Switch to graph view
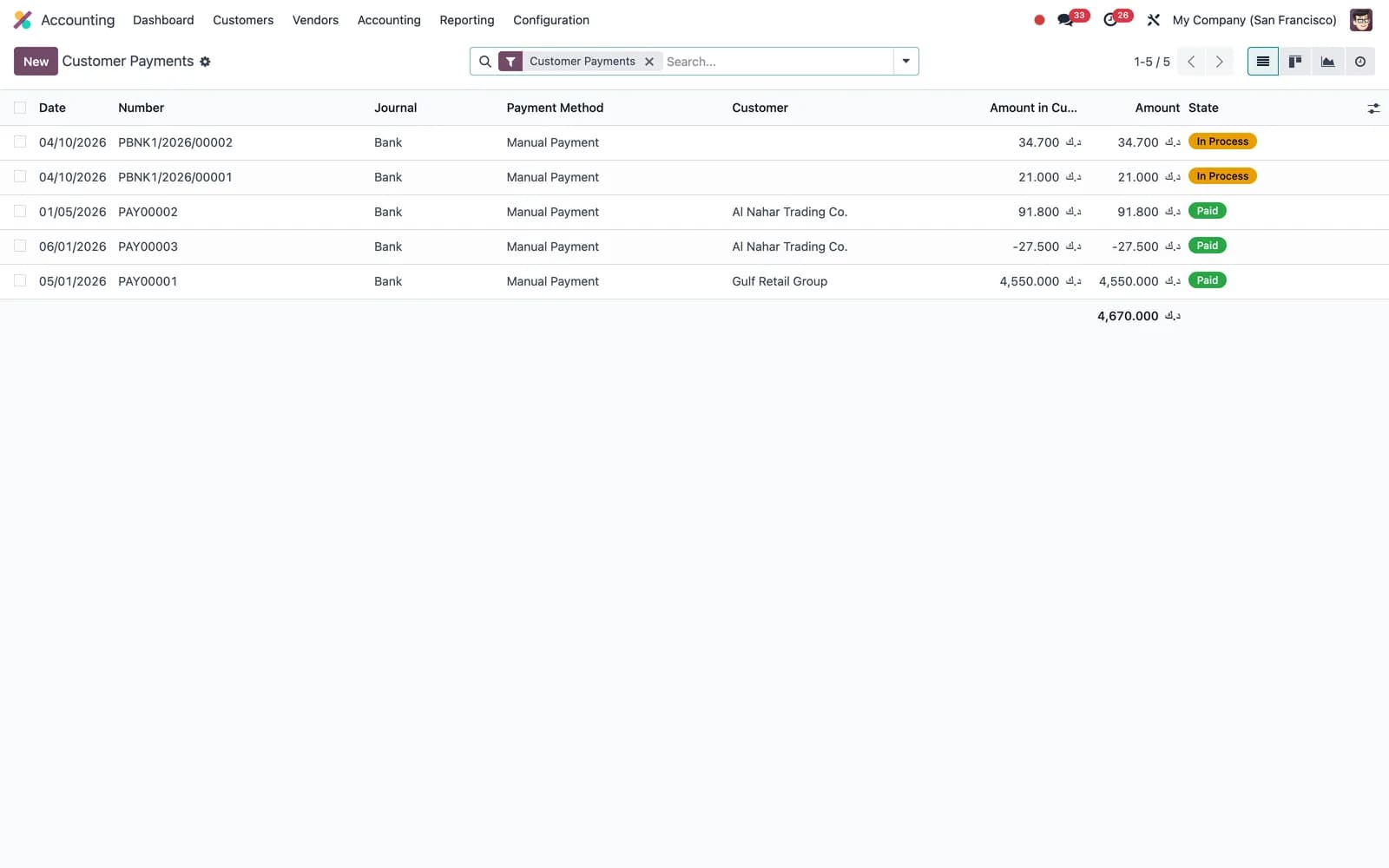Viewport: 1389px width, 868px height. coord(1328,62)
